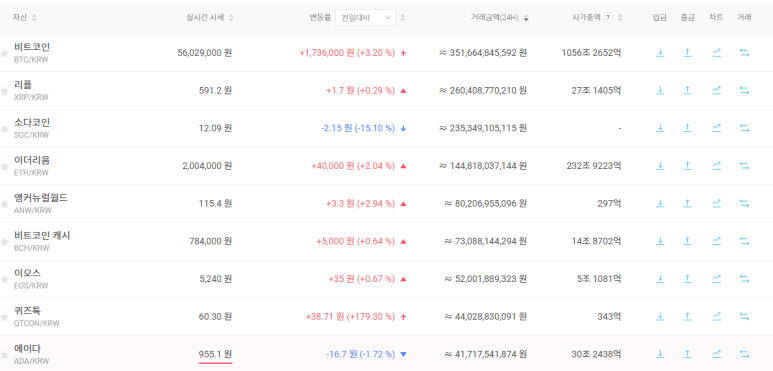Select market cap 5조 1081억 cell
773x371 pixels.
[599, 278]
